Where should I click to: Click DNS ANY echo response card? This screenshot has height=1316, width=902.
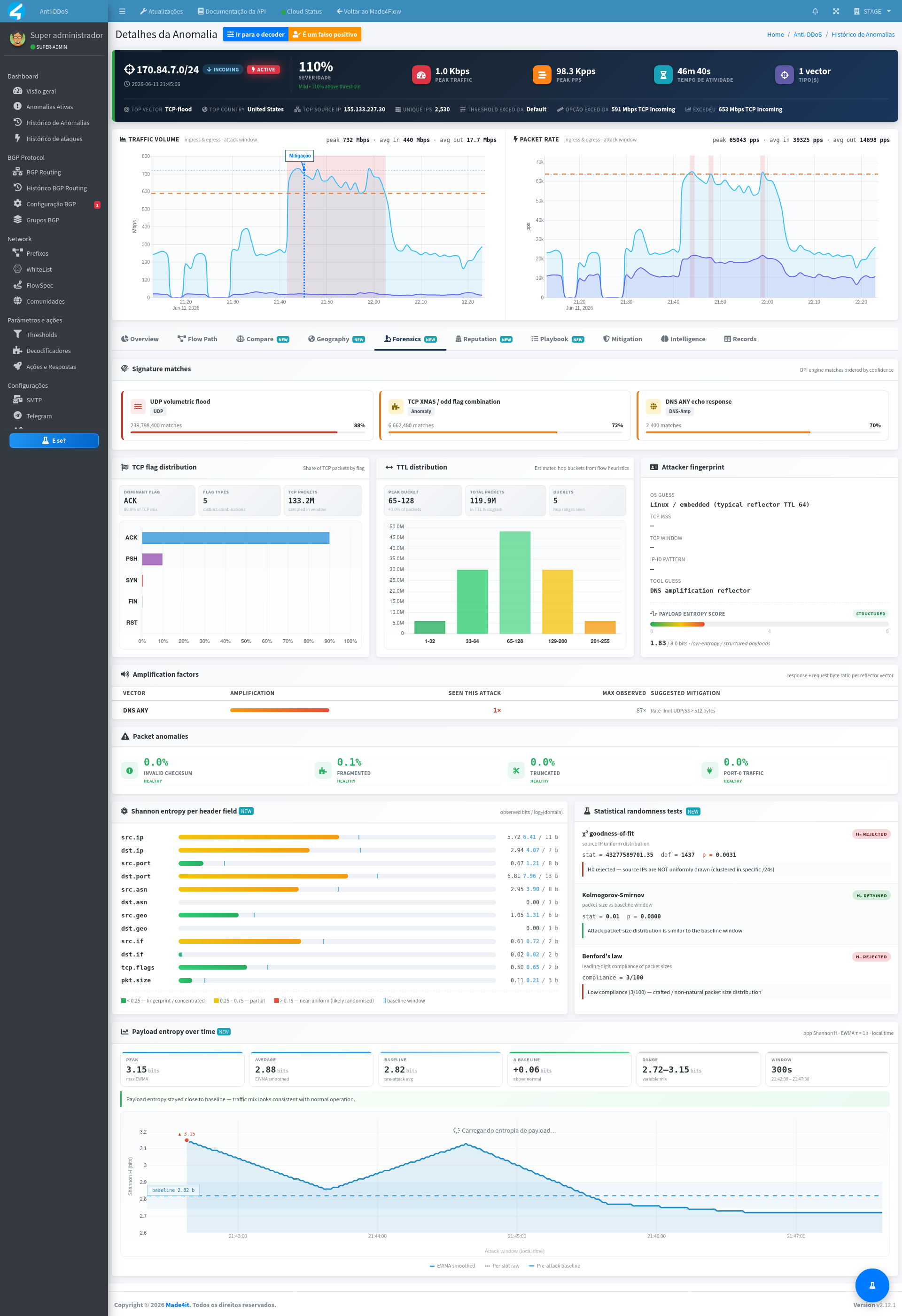coord(762,415)
